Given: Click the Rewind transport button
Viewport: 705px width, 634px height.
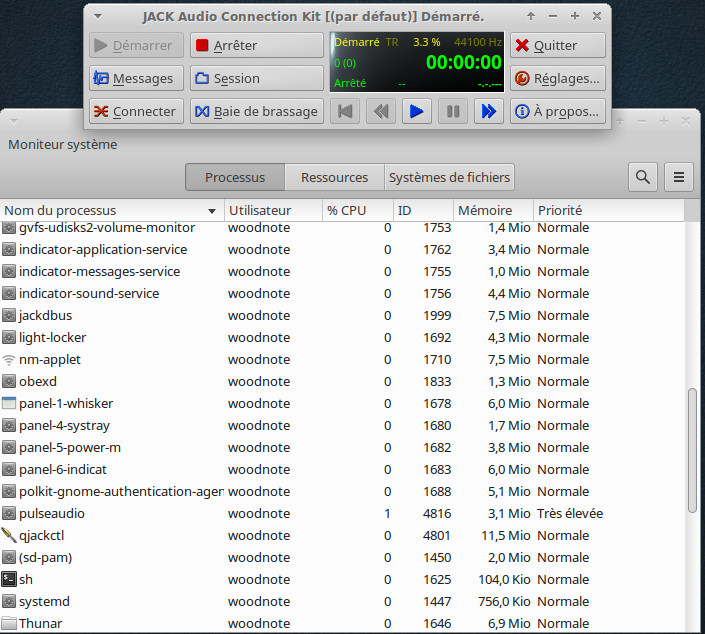Looking at the screenshot, I should tap(380, 111).
